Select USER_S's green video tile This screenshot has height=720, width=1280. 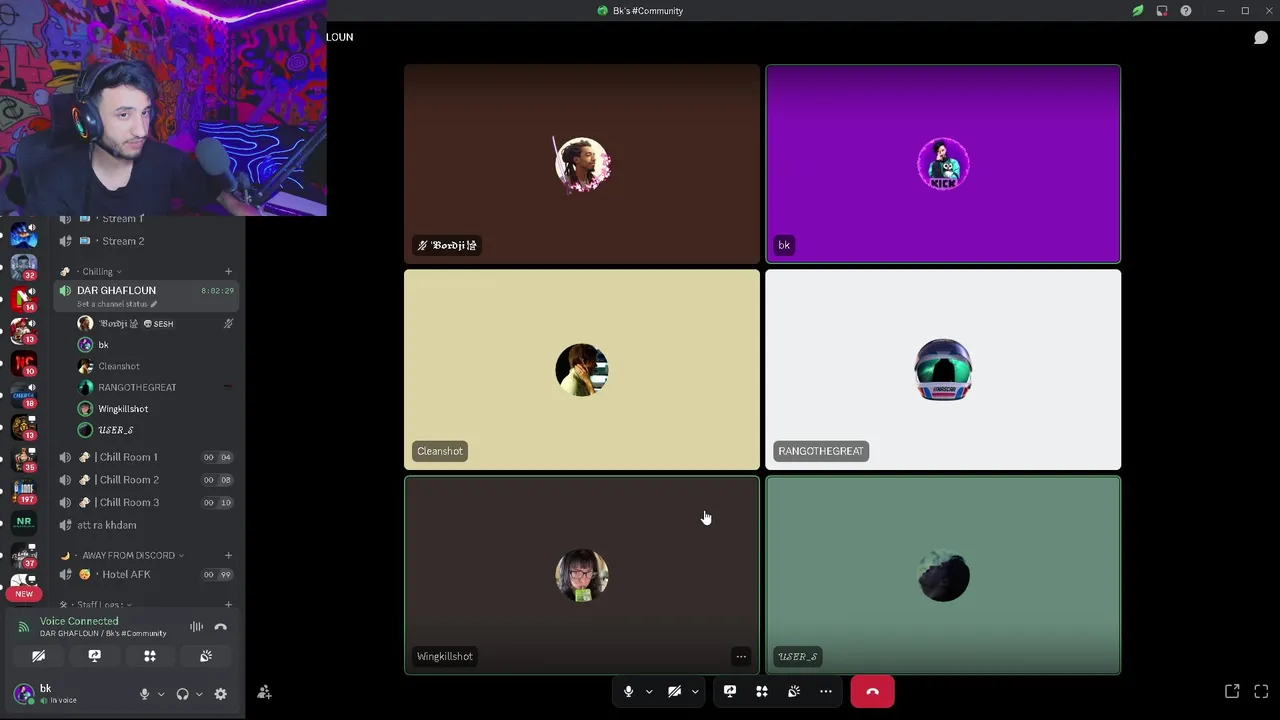(x=943, y=575)
